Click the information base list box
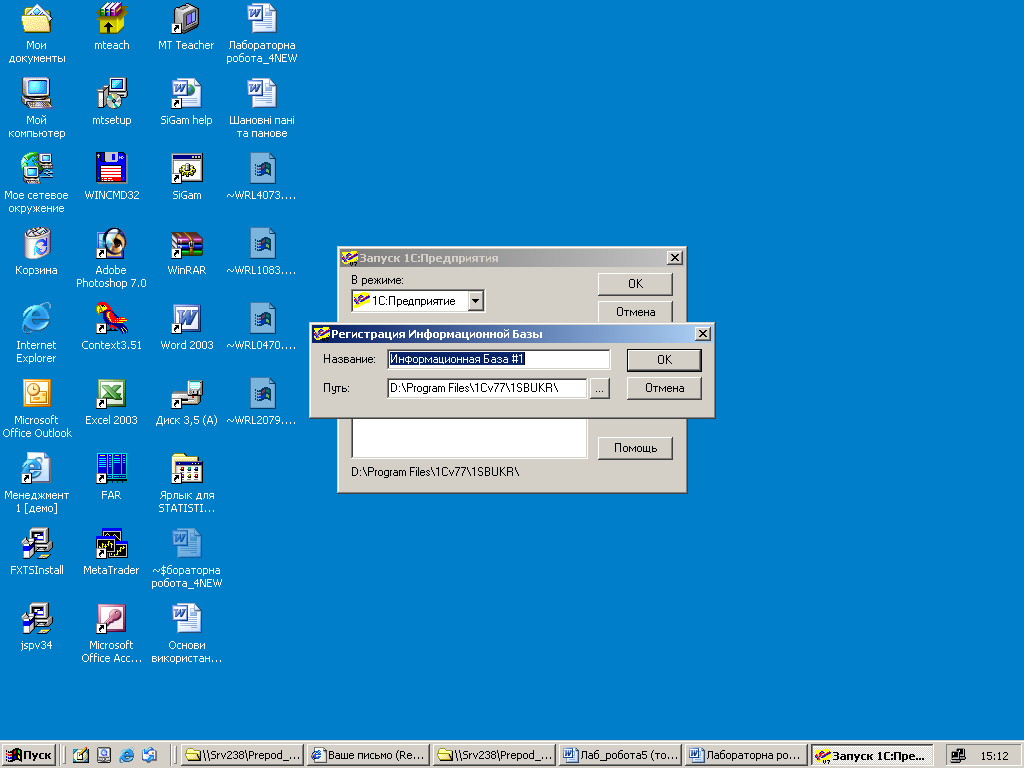 (x=469, y=438)
